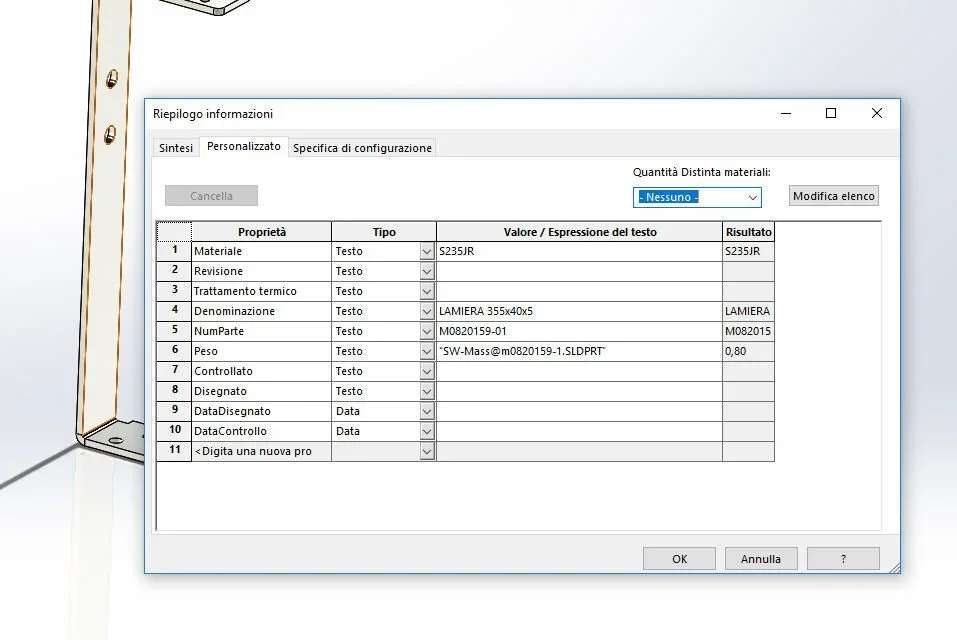Image resolution: width=957 pixels, height=640 pixels.
Task: Switch to the Sintesi tab
Action: pyautogui.click(x=176, y=148)
